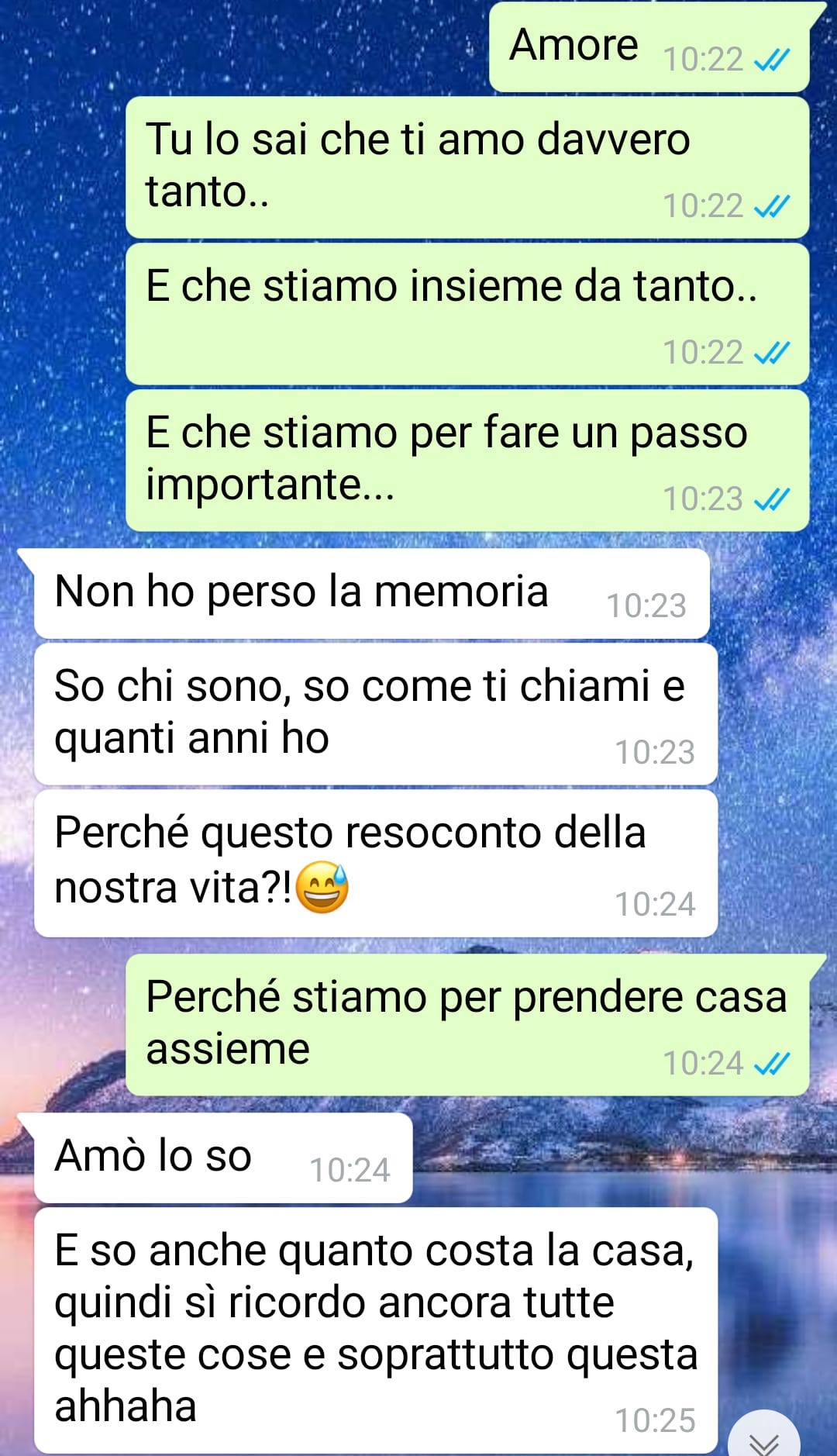Select the 'Tu lo sai che ti amo davvero tanto' message

[x=467, y=167]
